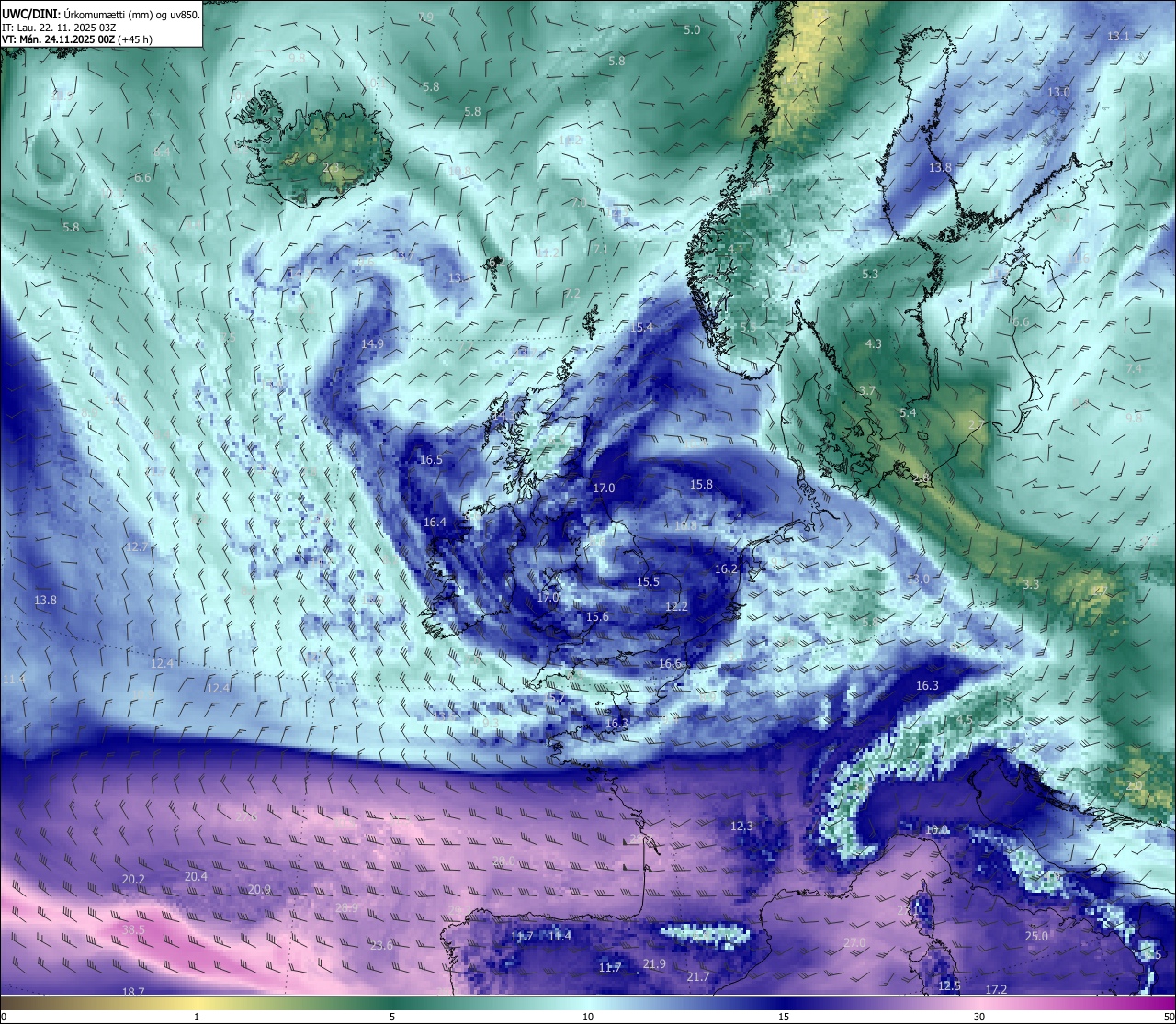Click the map value 18.7

133,992
